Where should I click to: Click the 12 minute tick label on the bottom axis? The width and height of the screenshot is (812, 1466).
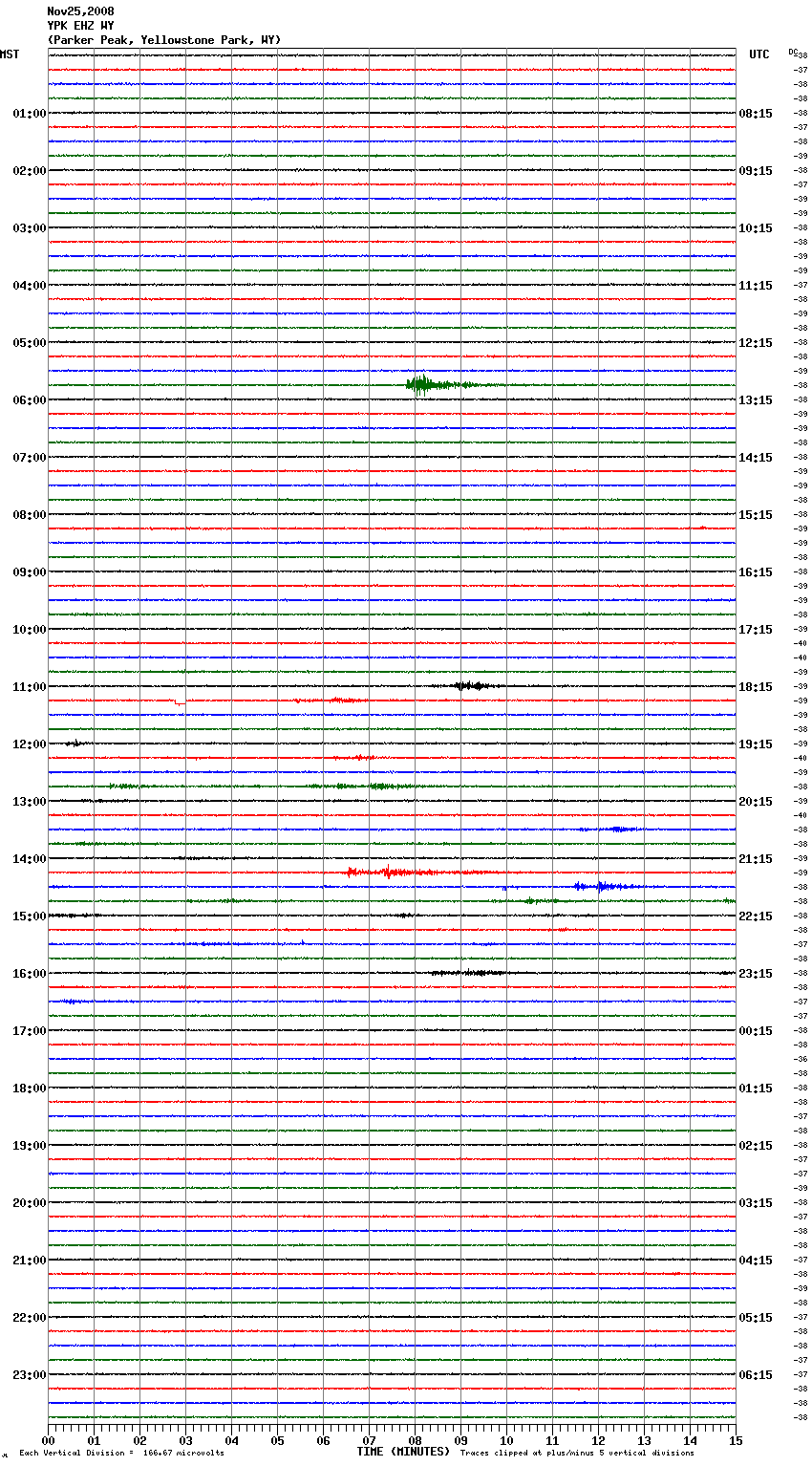[598, 1440]
